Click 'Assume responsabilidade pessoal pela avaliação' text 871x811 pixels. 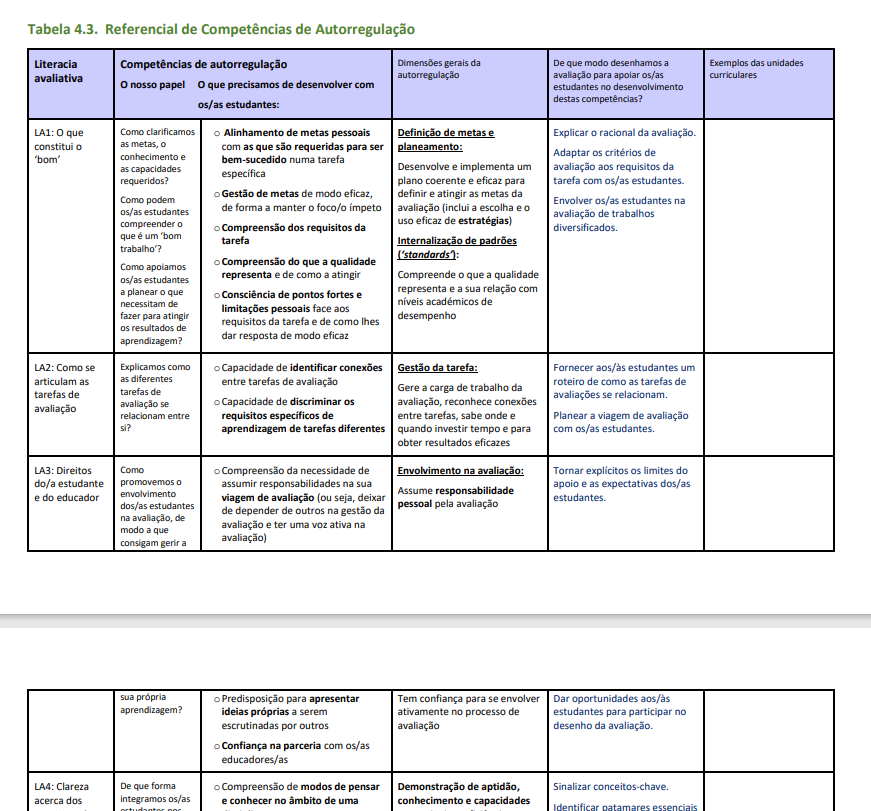pyautogui.click(x=455, y=497)
